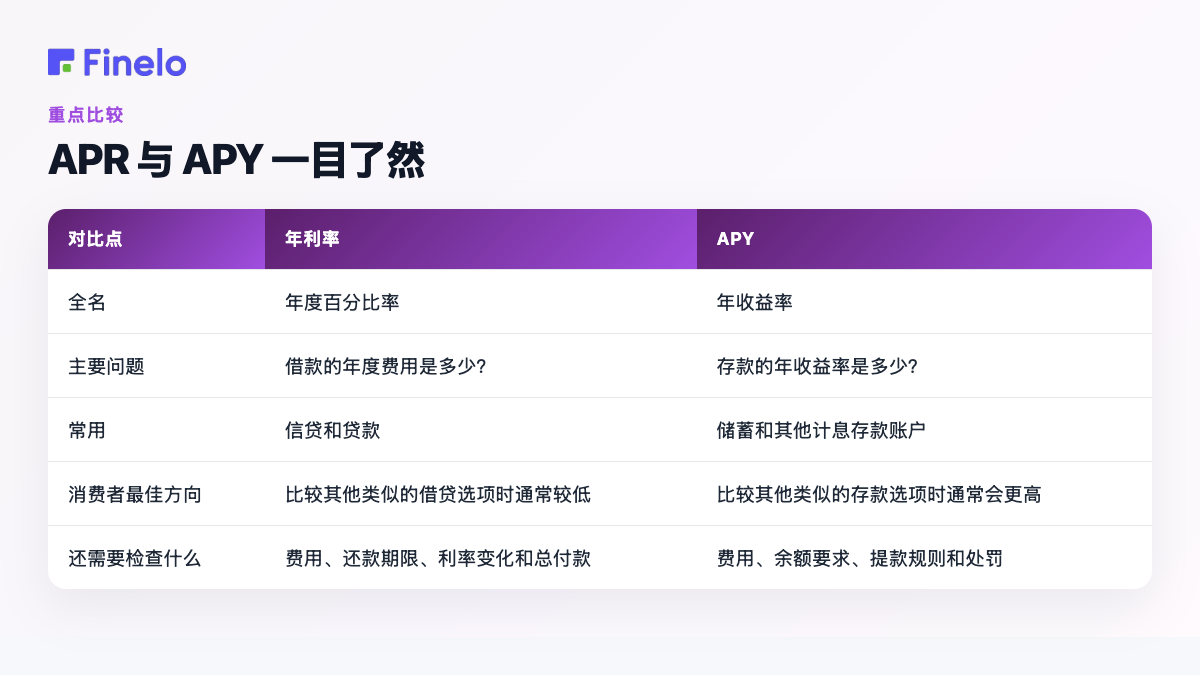
Task: Click the cell 借款的年度费用是多少?
Action: [x=386, y=366]
